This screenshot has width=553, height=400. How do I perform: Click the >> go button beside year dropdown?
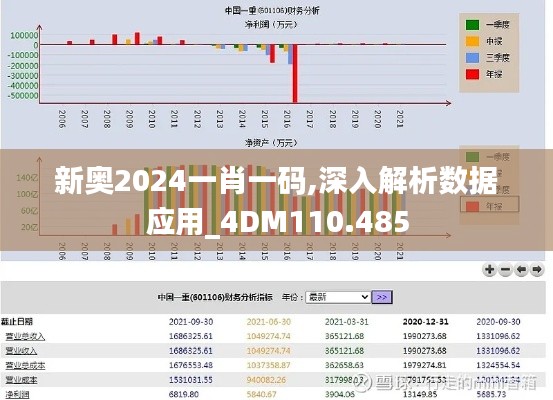pyautogui.click(x=382, y=297)
